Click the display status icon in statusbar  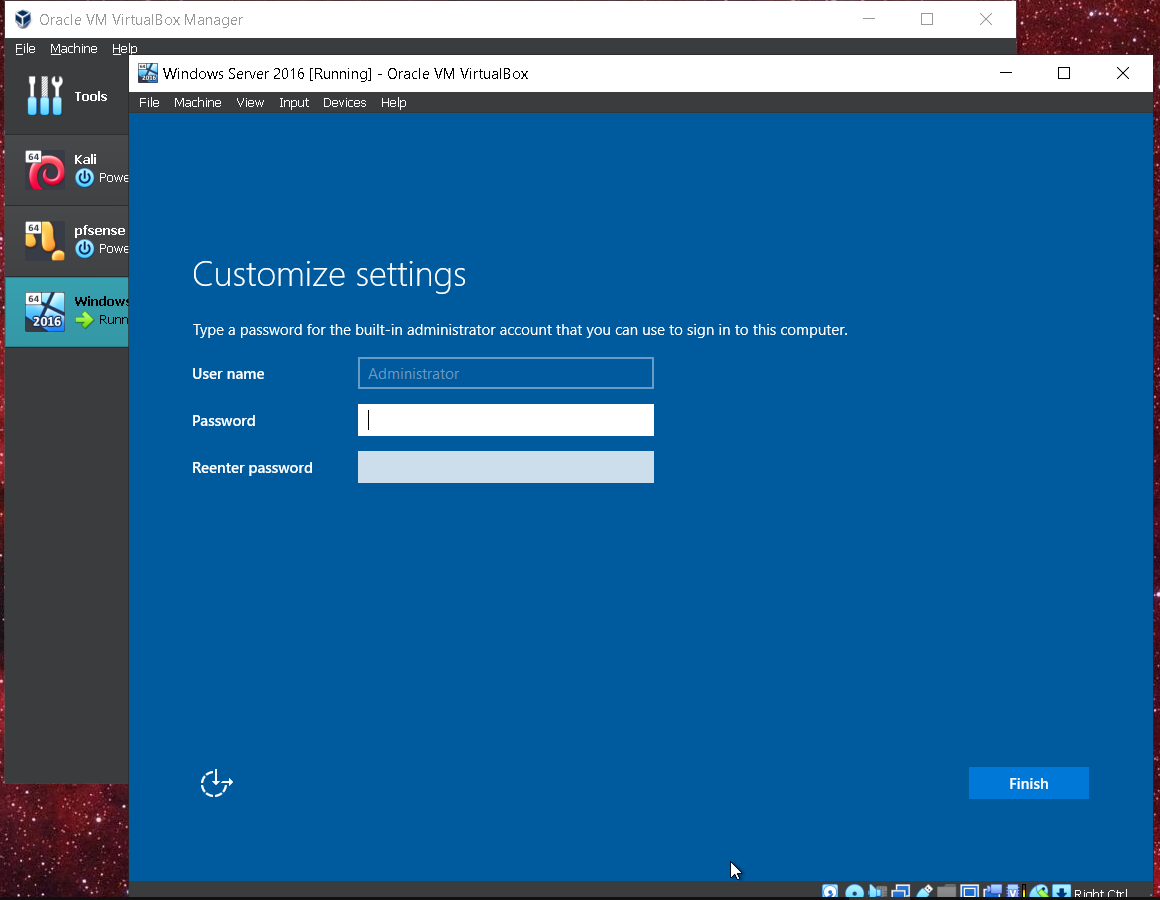click(970, 890)
